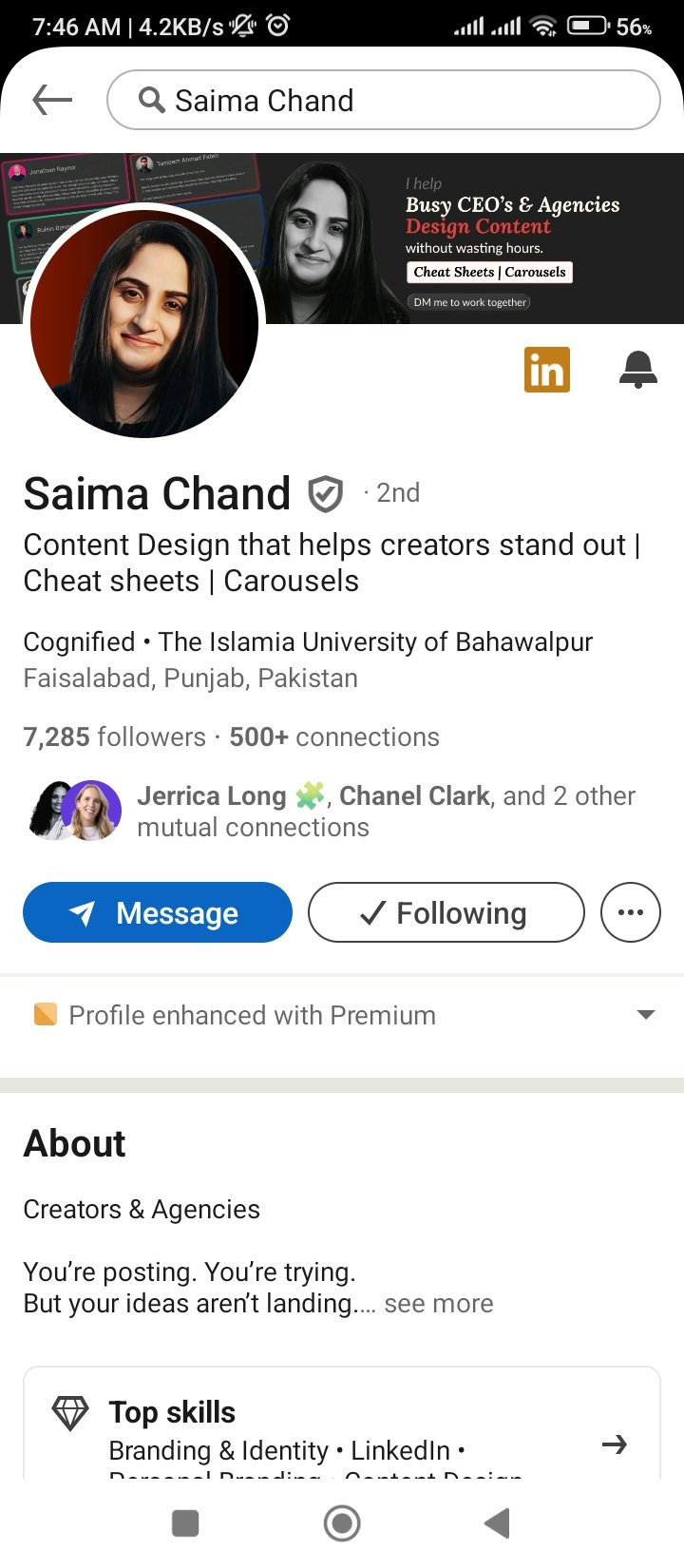684x1568 pixels.
Task: Tap the Saima Chand search field
Action: tap(399, 100)
